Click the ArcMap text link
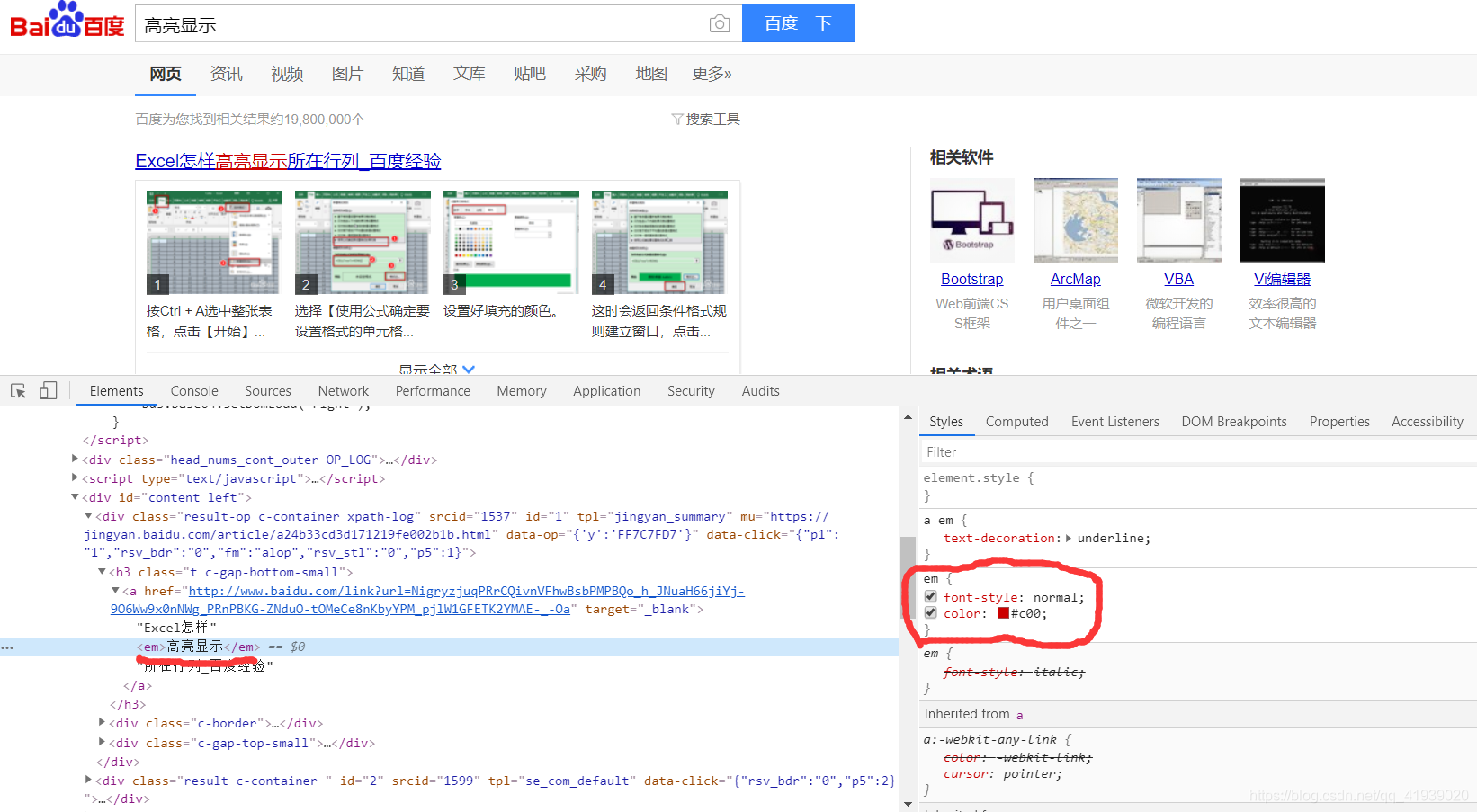The height and width of the screenshot is (812, 1477). click(x=1076, y=280)
